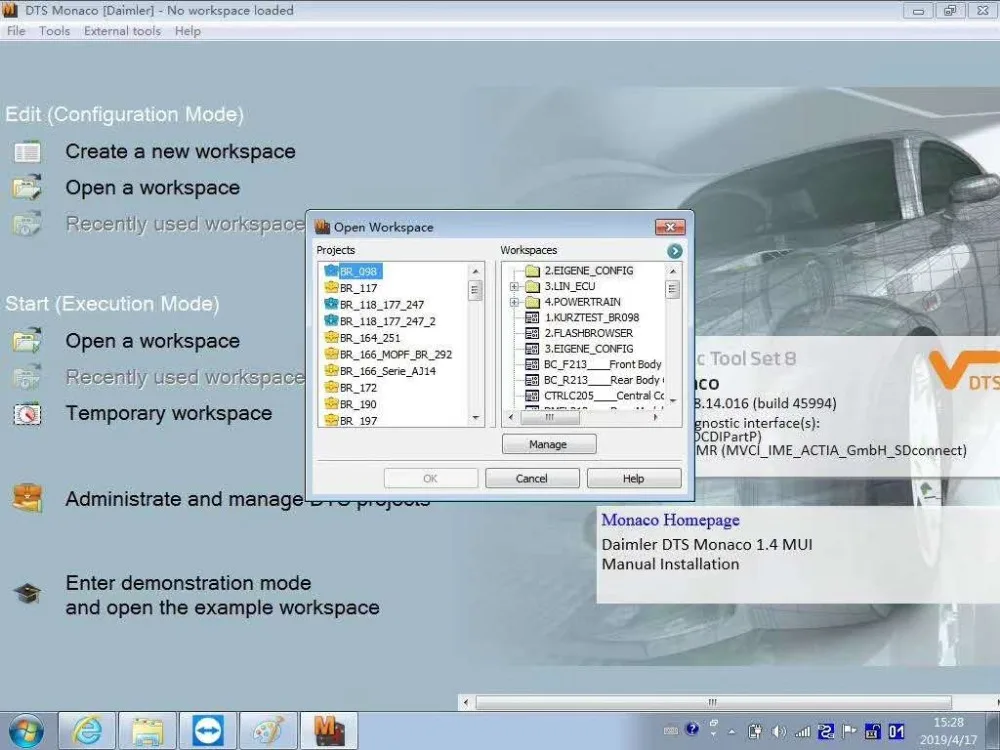This screenshot has height=750, width=1000.
Task: Click Create a new workspace
Action: tap(180, 152)
